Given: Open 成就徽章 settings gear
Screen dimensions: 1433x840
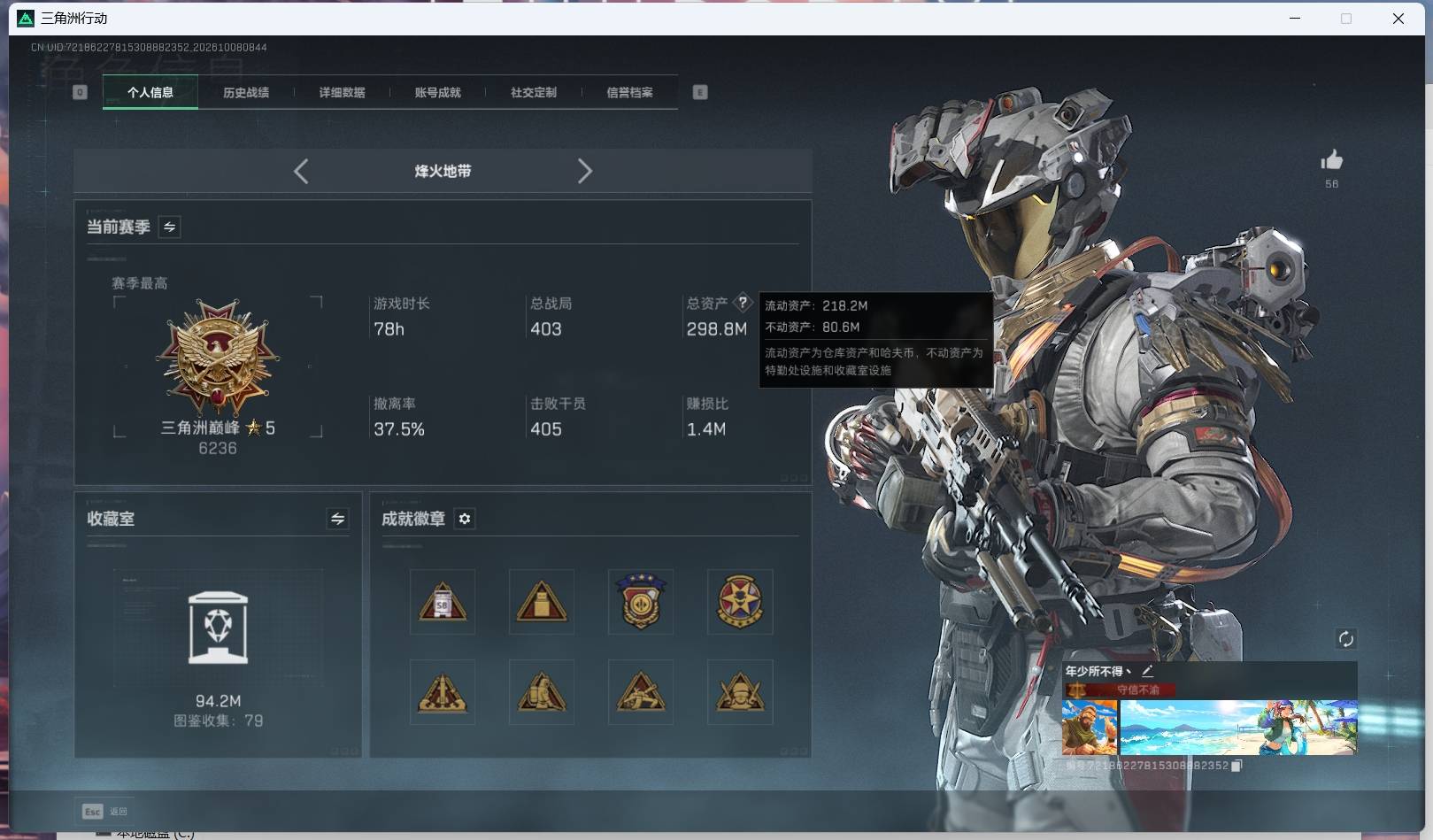Looking at the screenshot, I should [465, 519].
